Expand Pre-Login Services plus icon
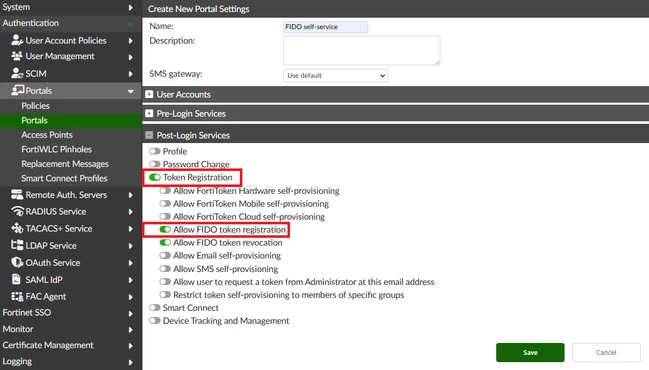Image resolution: width=649 pixels, height=370 pixels. tap(149, 113)
